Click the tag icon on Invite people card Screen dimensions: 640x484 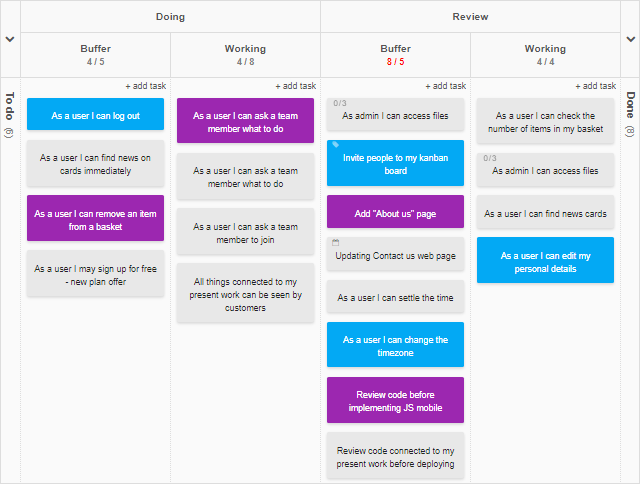click(x=336, y=144)
